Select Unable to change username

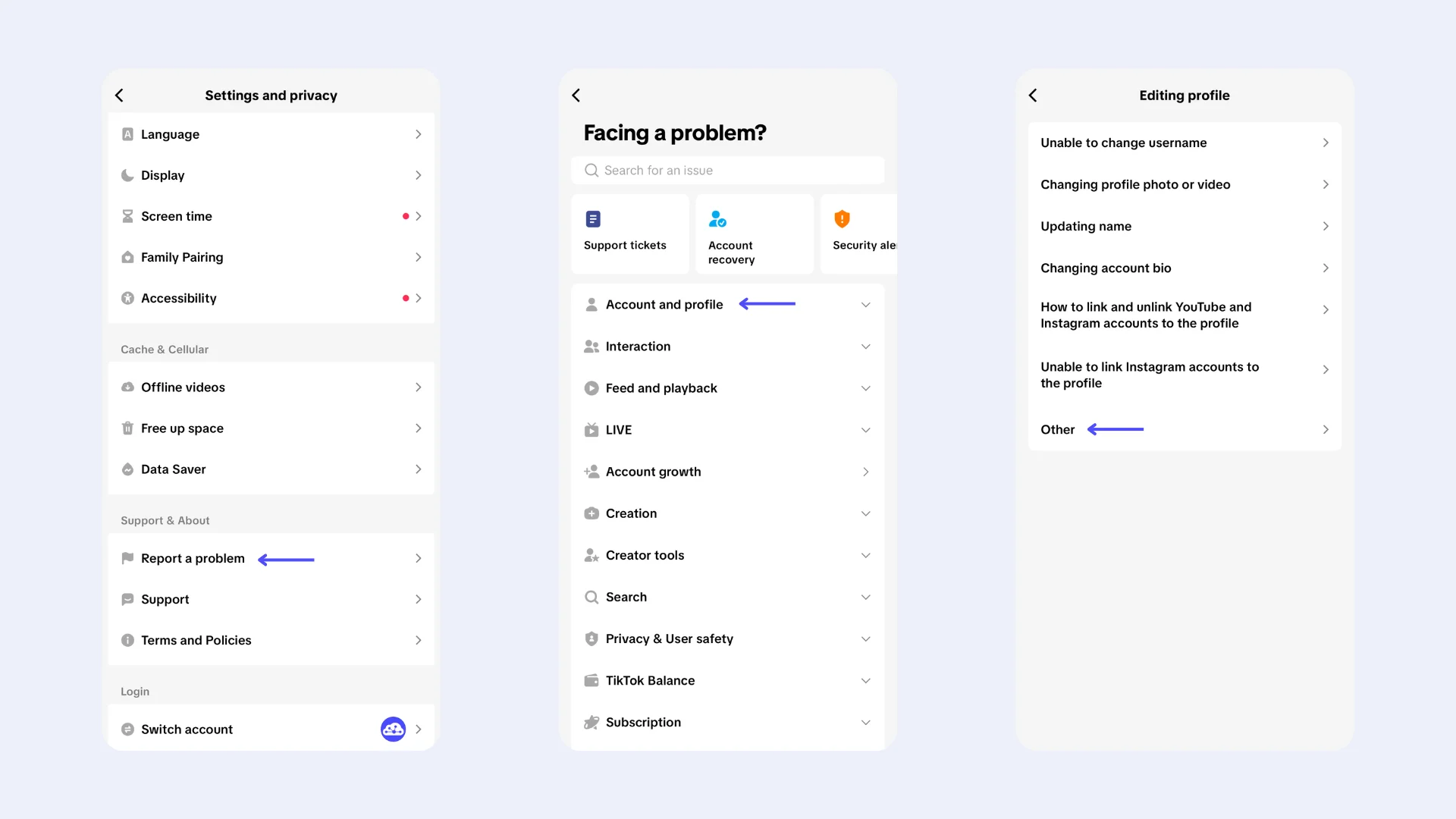(1185, 143)
